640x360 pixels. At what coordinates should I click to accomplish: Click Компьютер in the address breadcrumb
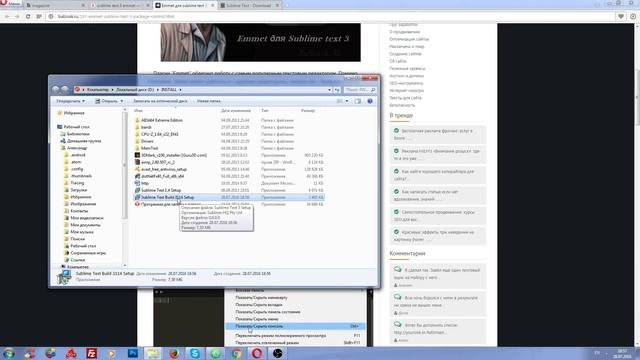click(x=98, y=89)
